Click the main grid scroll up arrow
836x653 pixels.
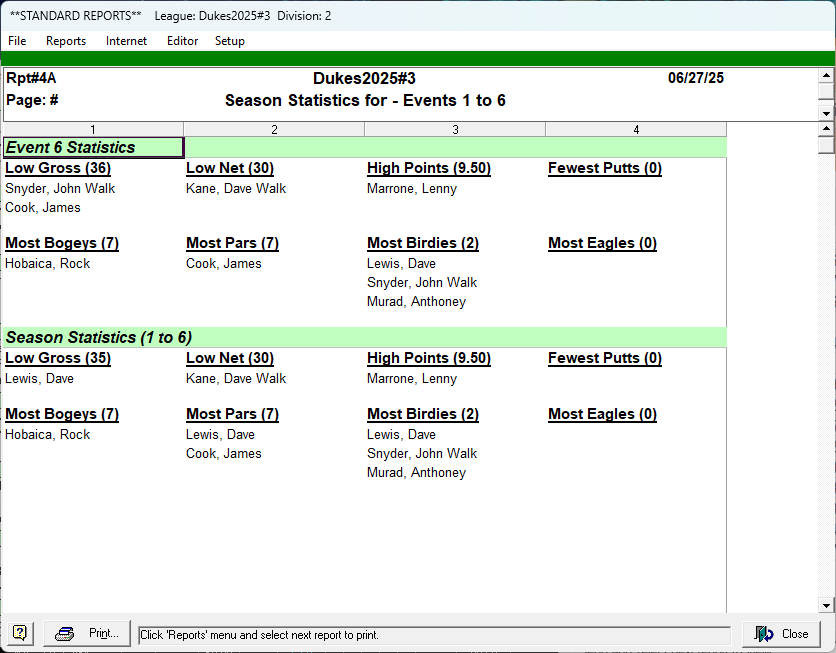click(826, 129)
